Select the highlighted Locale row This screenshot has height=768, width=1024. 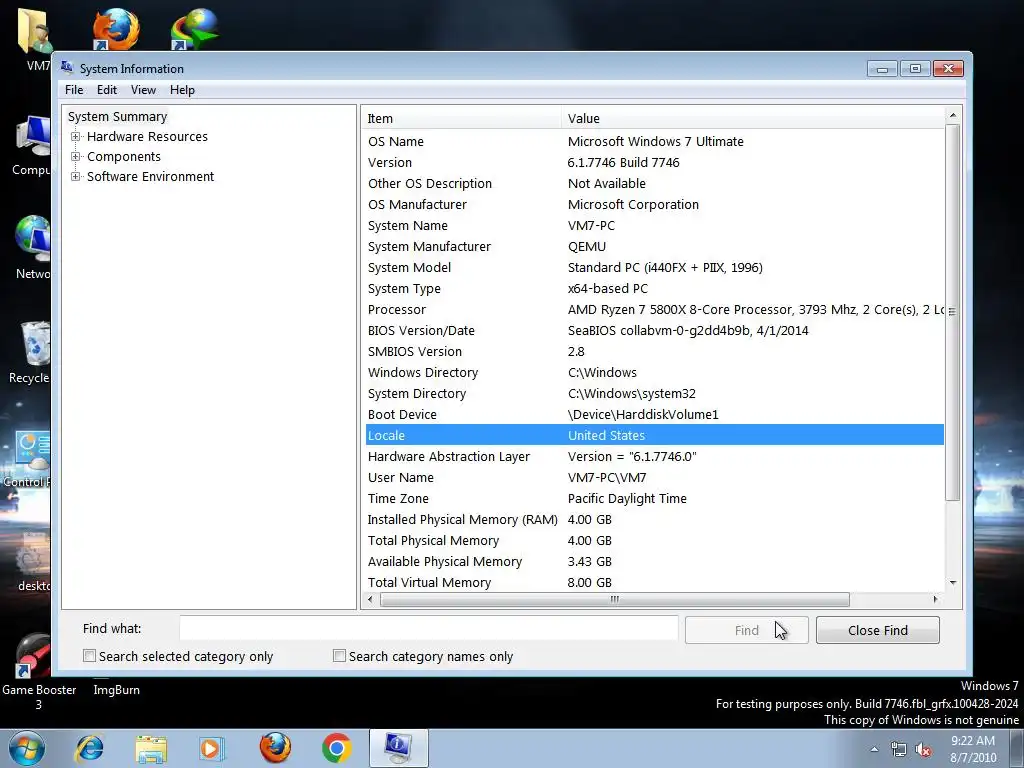654,436
